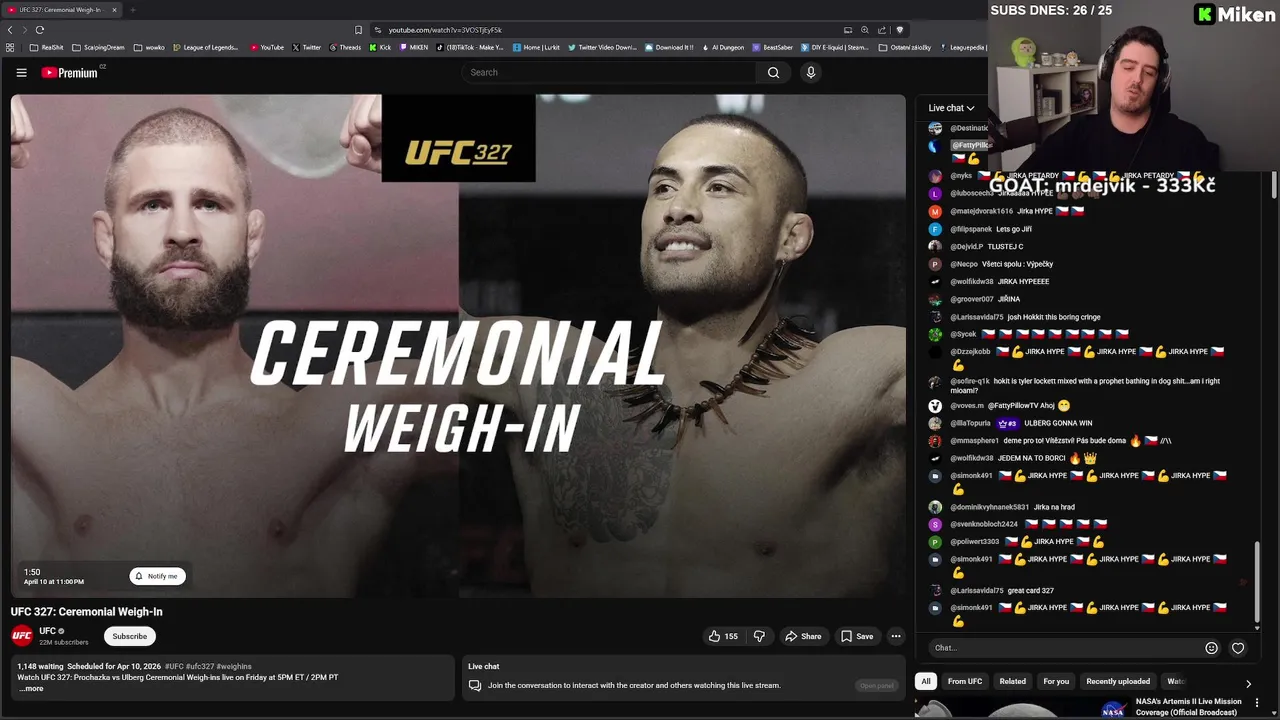Click the NASA Artemis video thumbnail
The image size is (1280, 720).
pos(1021,709)
